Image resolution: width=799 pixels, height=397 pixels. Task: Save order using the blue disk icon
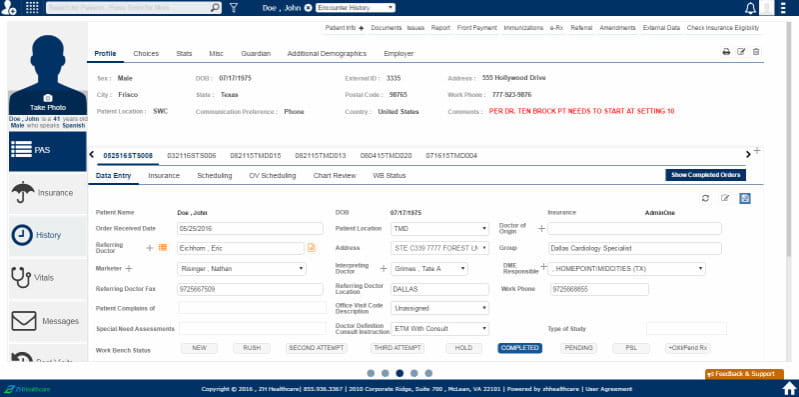pyautogui.click(x=745, y=198)
